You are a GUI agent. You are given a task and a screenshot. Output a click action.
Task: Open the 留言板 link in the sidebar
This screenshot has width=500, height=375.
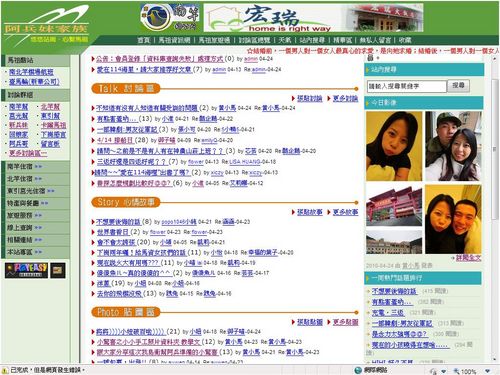[x=50, y=144]
